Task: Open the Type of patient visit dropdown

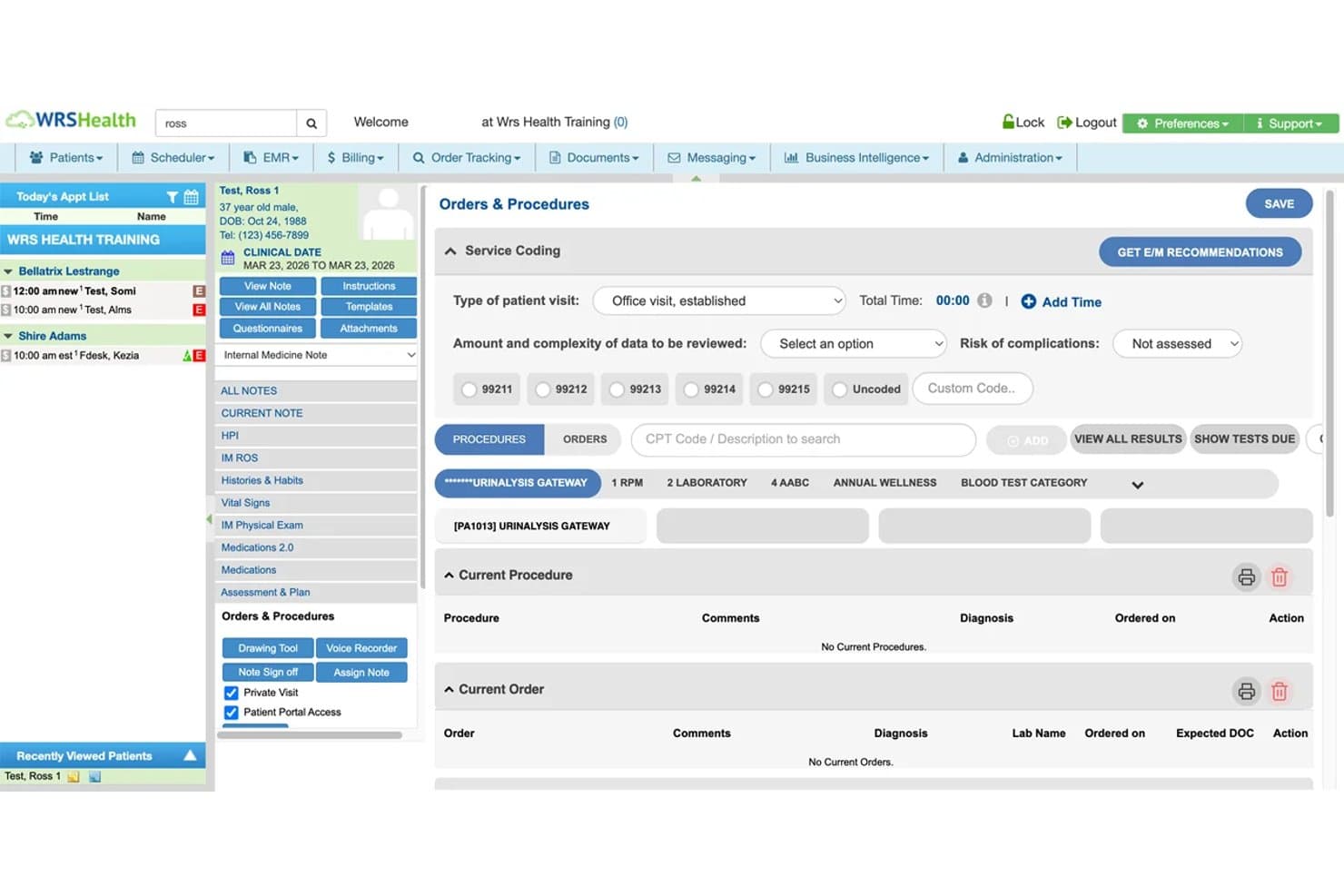Action: click(x=719, y=300)
